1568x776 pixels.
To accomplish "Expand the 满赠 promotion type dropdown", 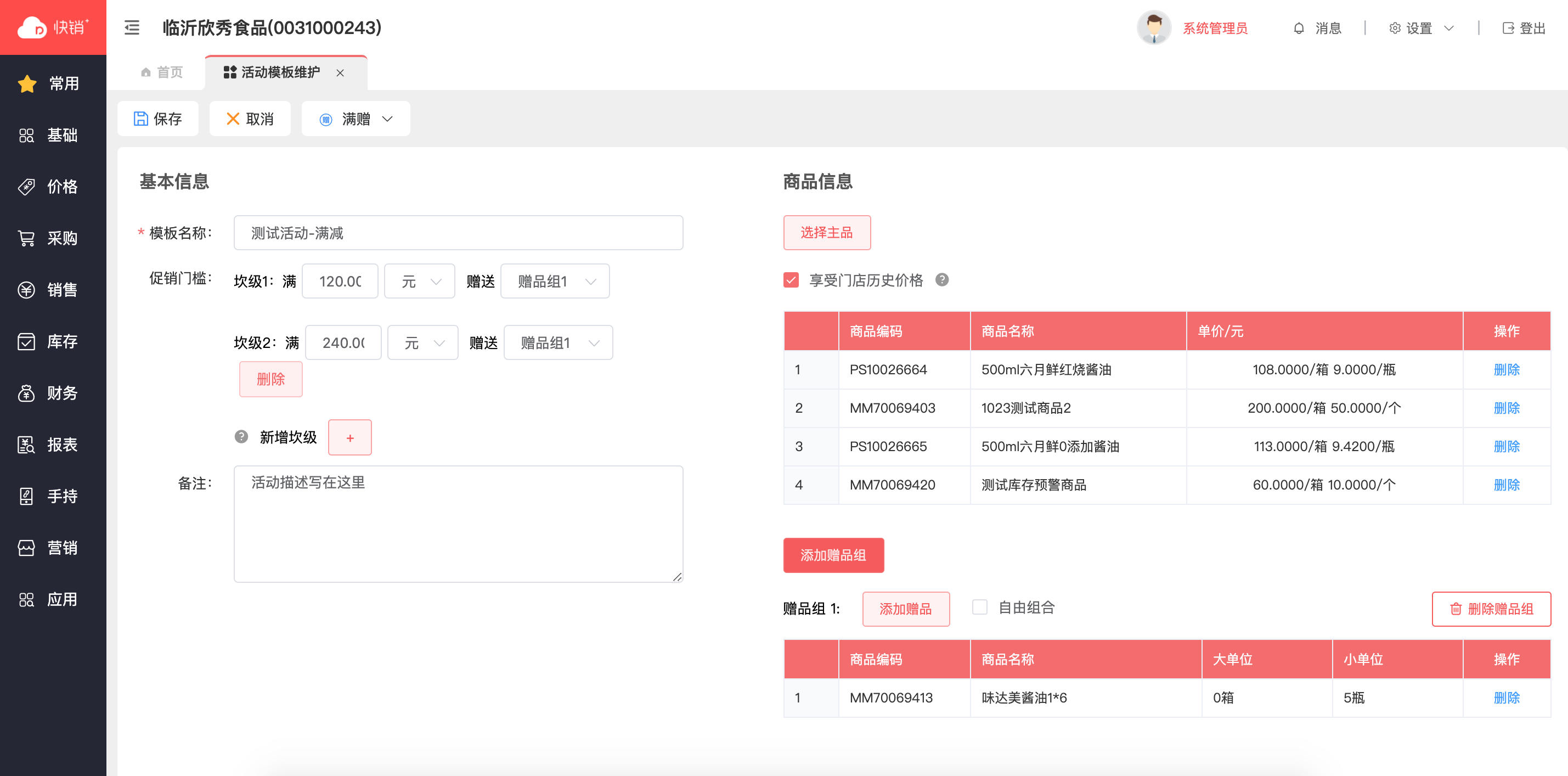I will click(x=356, y=119).
